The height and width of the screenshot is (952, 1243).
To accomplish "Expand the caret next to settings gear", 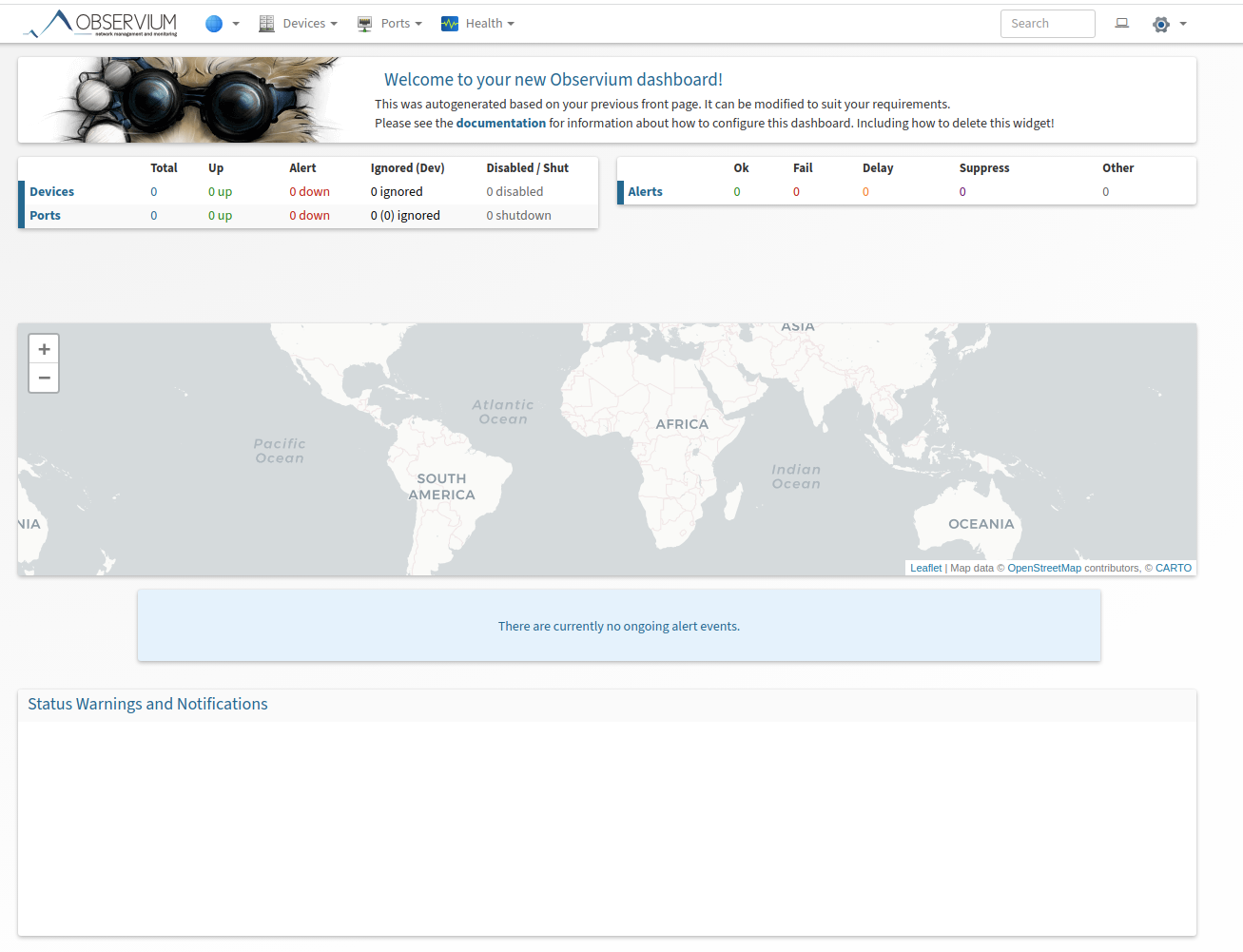I will pos(1183,24).
